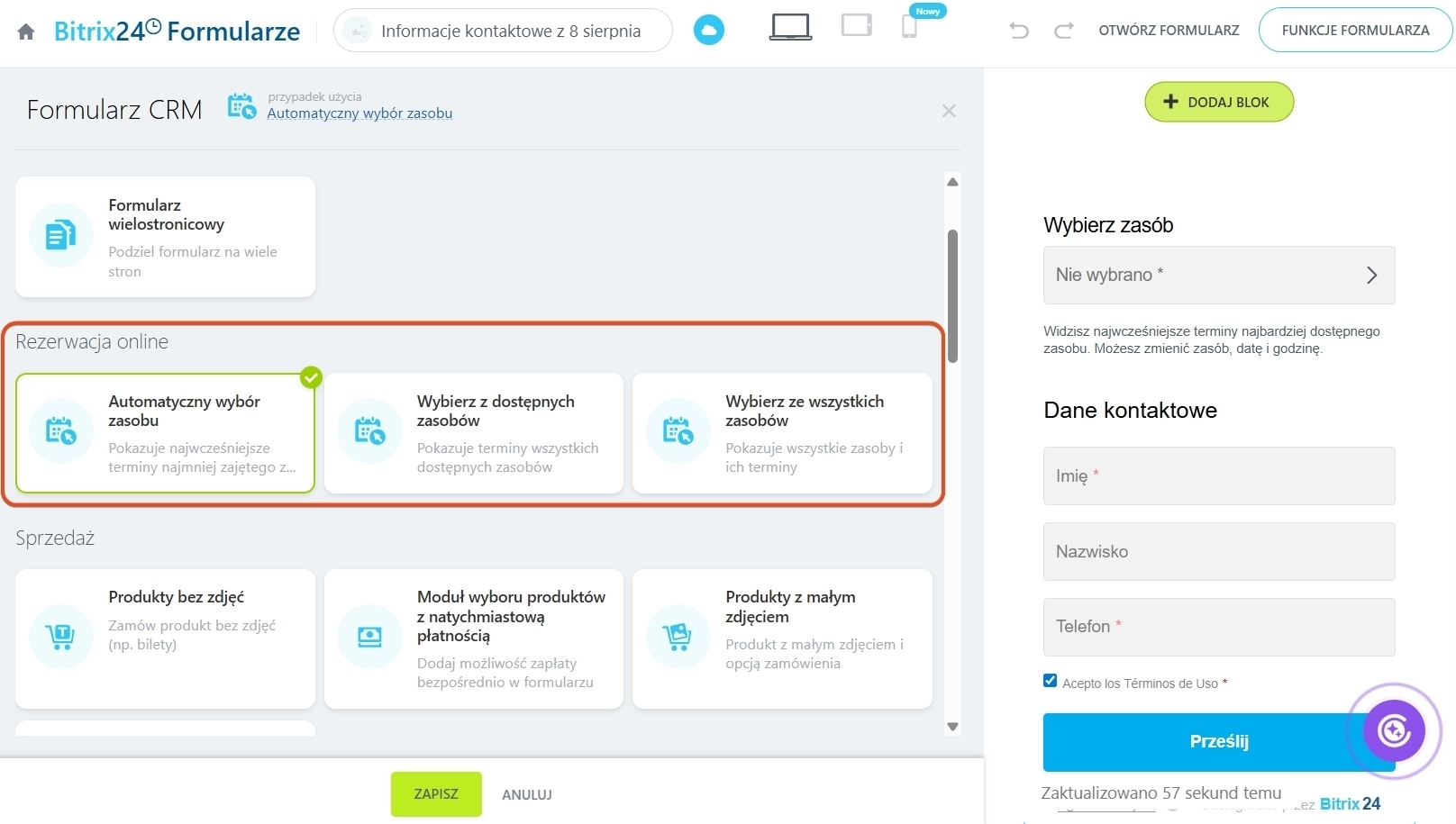Choose the Wybierz ze wszystkich zasobów title
Screen dimensions: 1456x824
pyautogui.click(x=805, y=411)
